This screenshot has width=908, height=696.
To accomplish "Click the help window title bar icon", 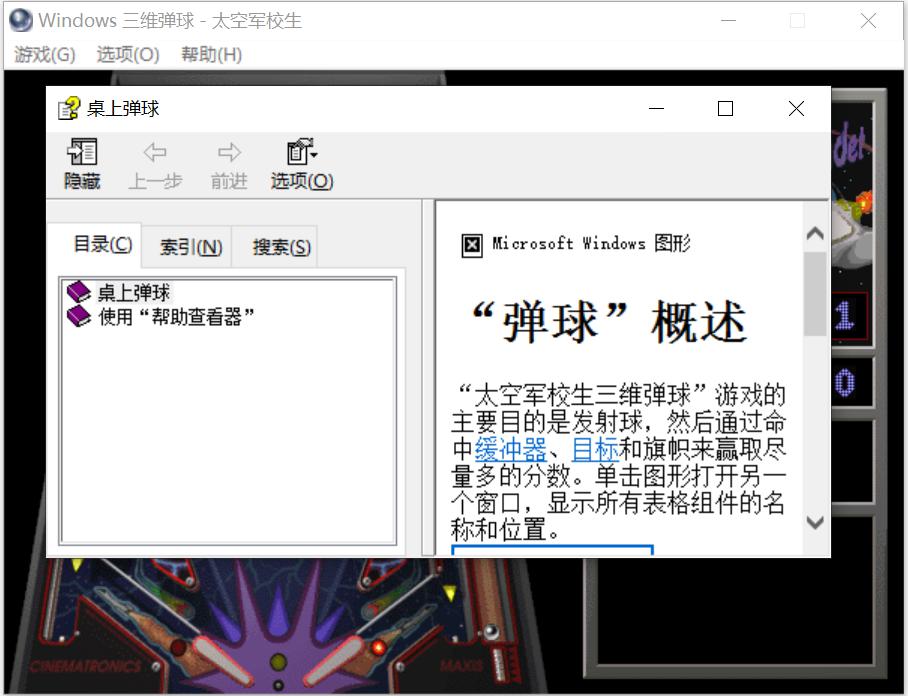I will [69, 108].
